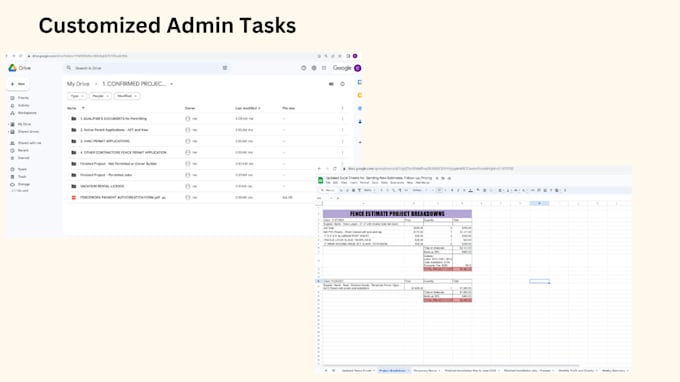
Task: Open the People filter chip
Action: click(100, 96)
